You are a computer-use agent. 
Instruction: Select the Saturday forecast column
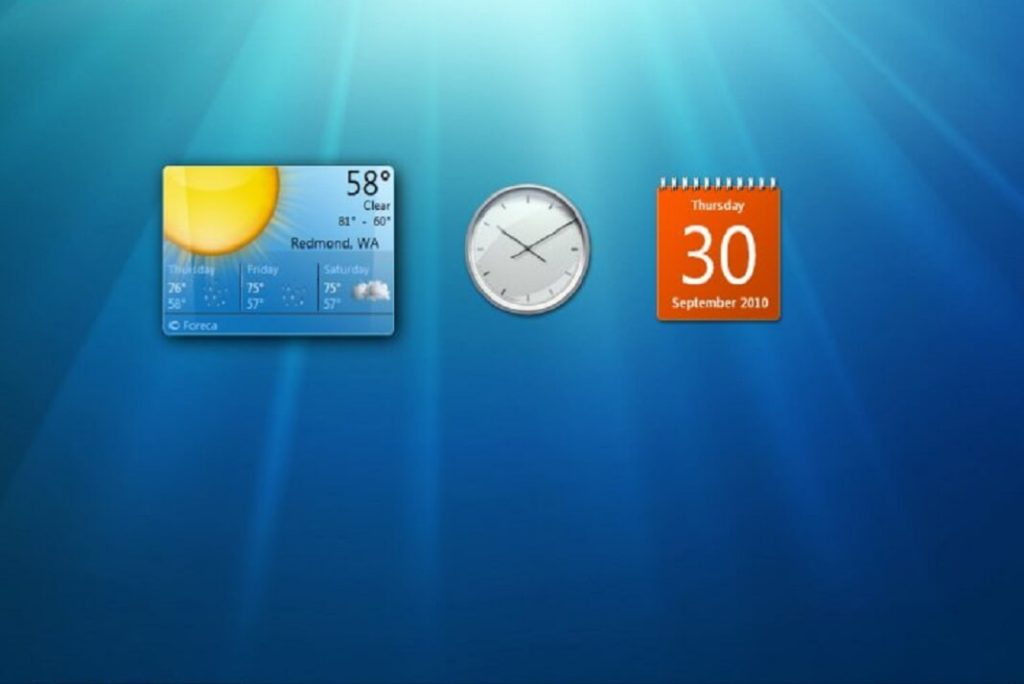[x=358, y=285]
